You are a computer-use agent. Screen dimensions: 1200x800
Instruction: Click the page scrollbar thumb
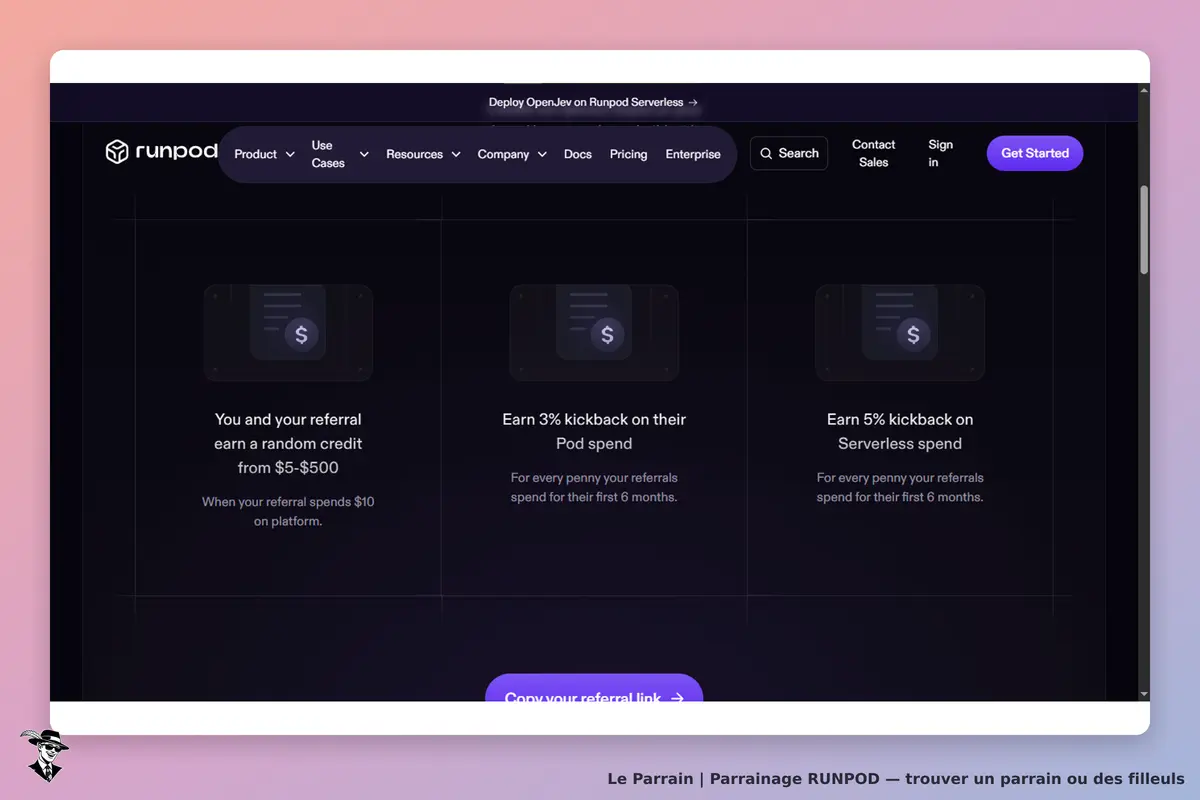(x=1144, y=228)
